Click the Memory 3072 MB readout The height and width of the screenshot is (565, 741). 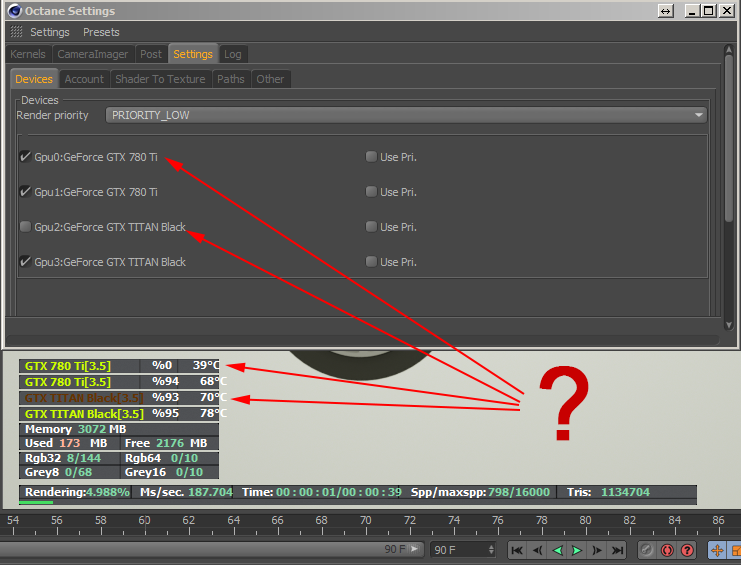(76, 429)
